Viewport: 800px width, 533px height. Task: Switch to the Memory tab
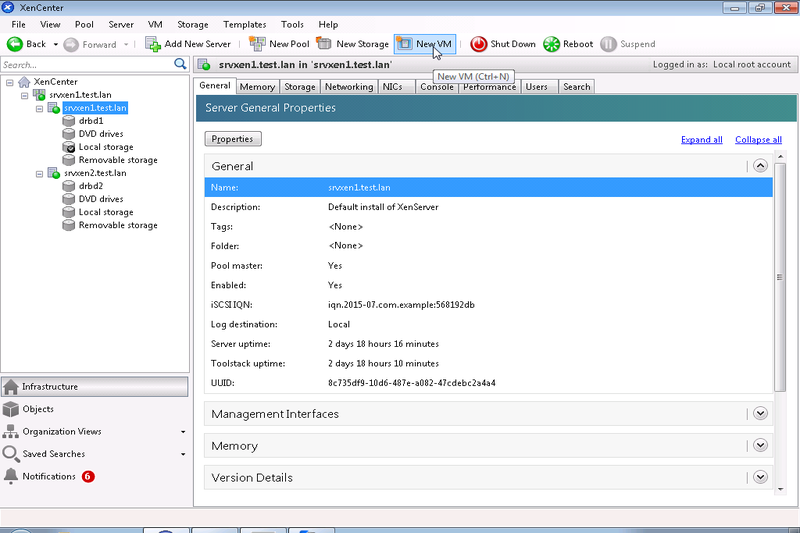coord(257,87)
